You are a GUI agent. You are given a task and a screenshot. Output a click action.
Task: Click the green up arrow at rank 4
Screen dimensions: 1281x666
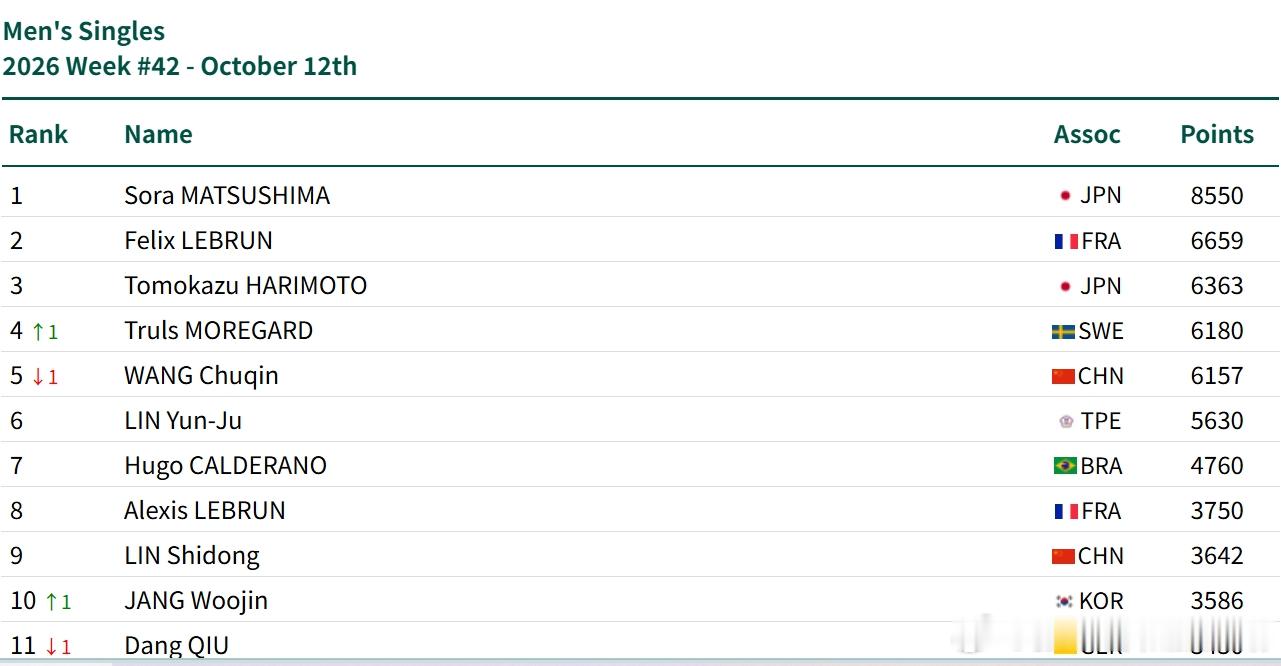coord(38,331)
